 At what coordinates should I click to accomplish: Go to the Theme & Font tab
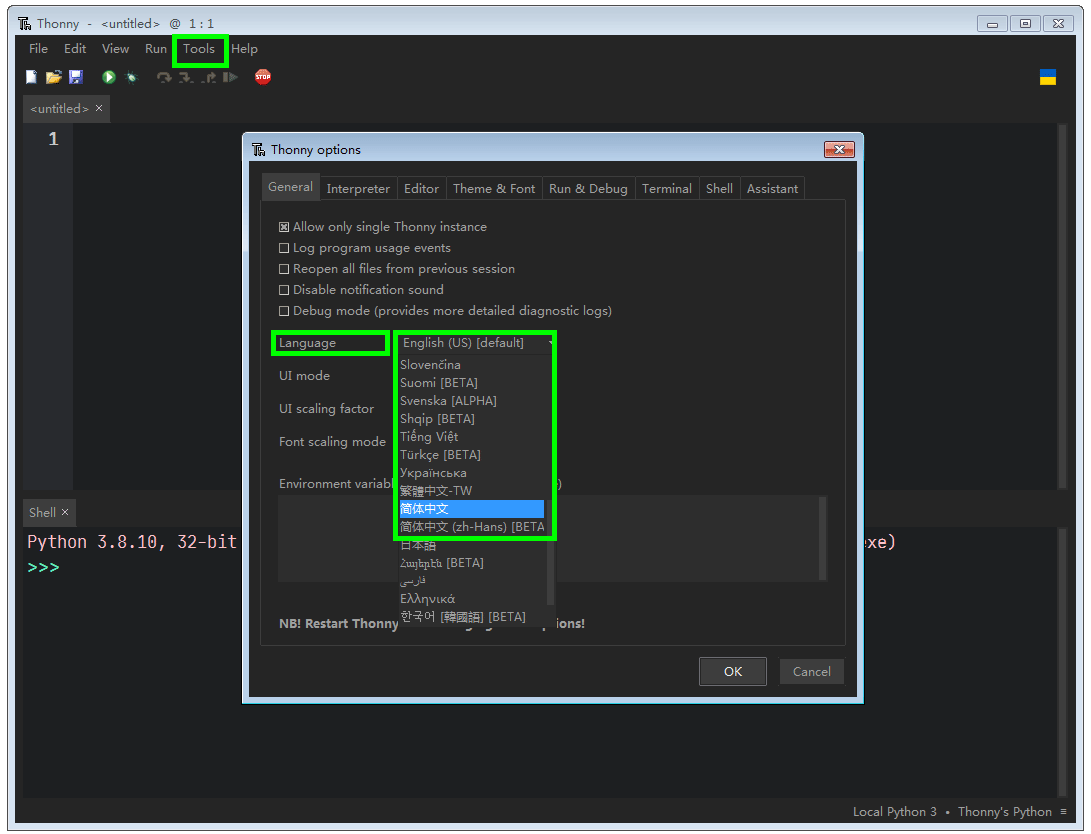(x=494, y=189)
